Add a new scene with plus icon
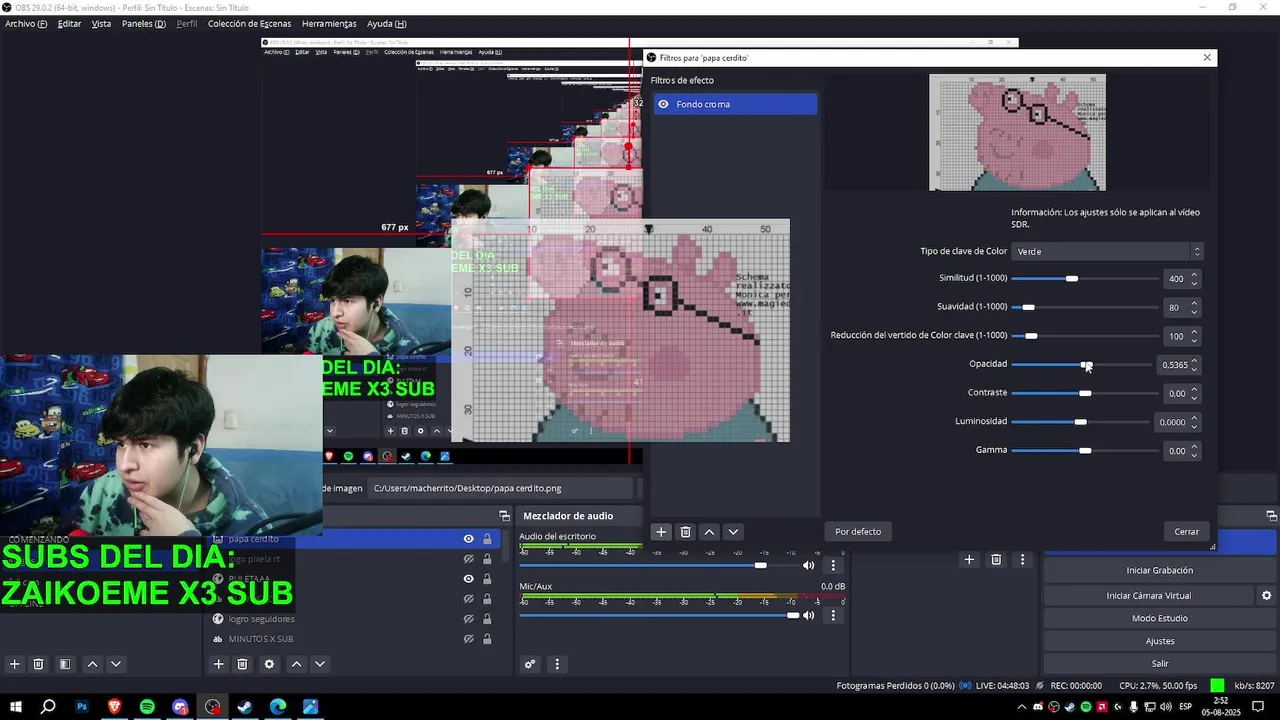Viewport: 1280px width, 720px height. coord(14,664)
